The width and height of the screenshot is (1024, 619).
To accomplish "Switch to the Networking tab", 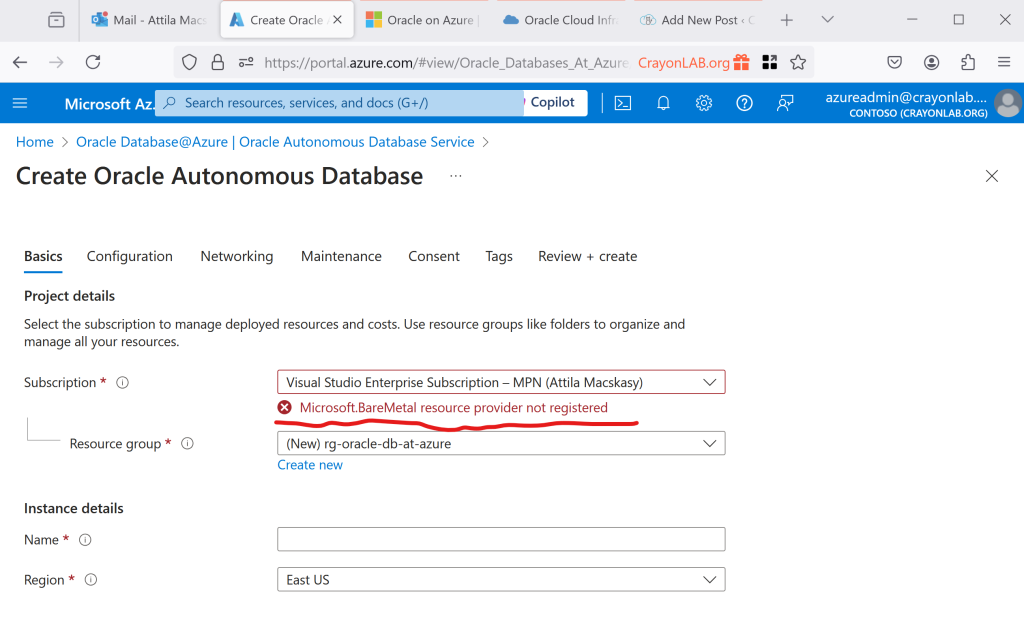I will (x=236, y=257).
